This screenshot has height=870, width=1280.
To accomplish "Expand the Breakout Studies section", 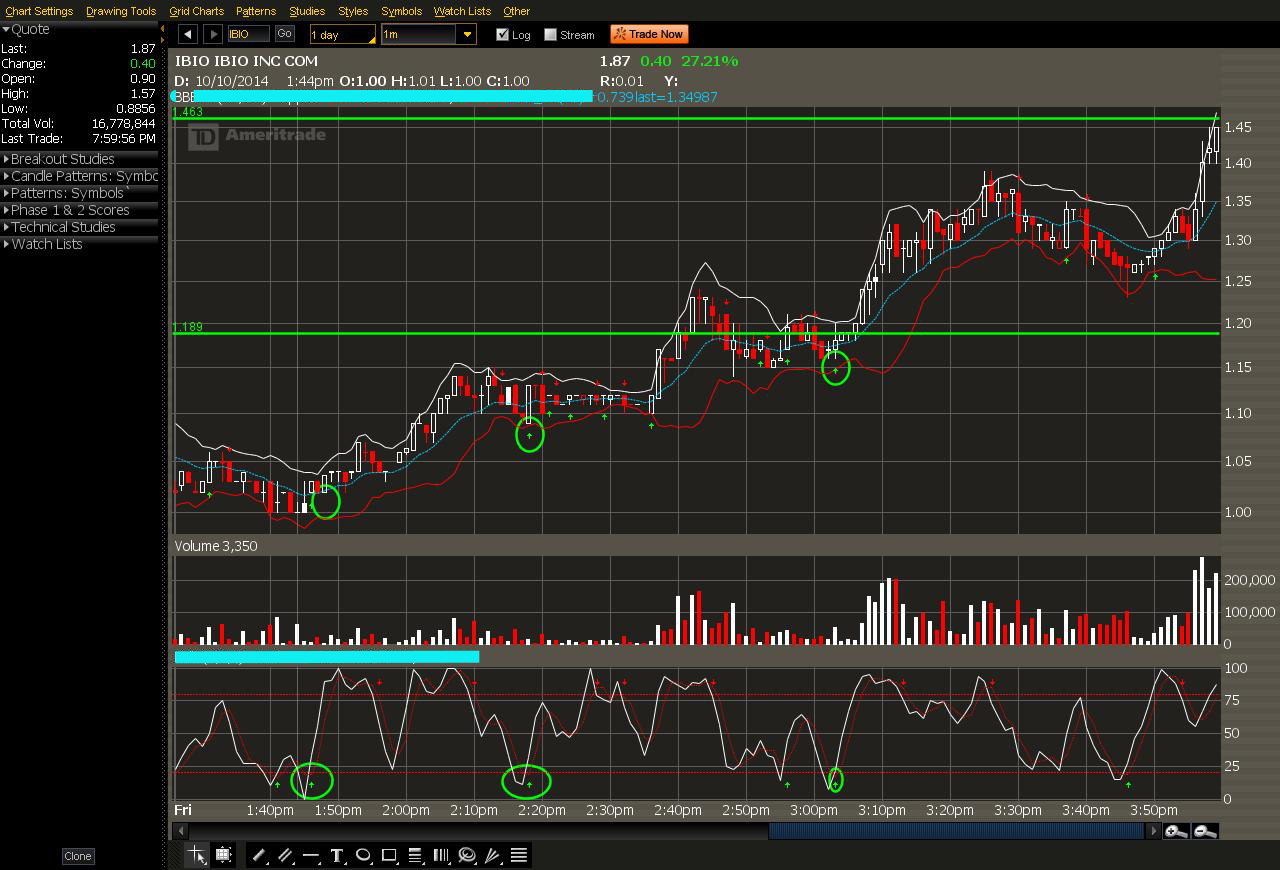I will [60, 159].
